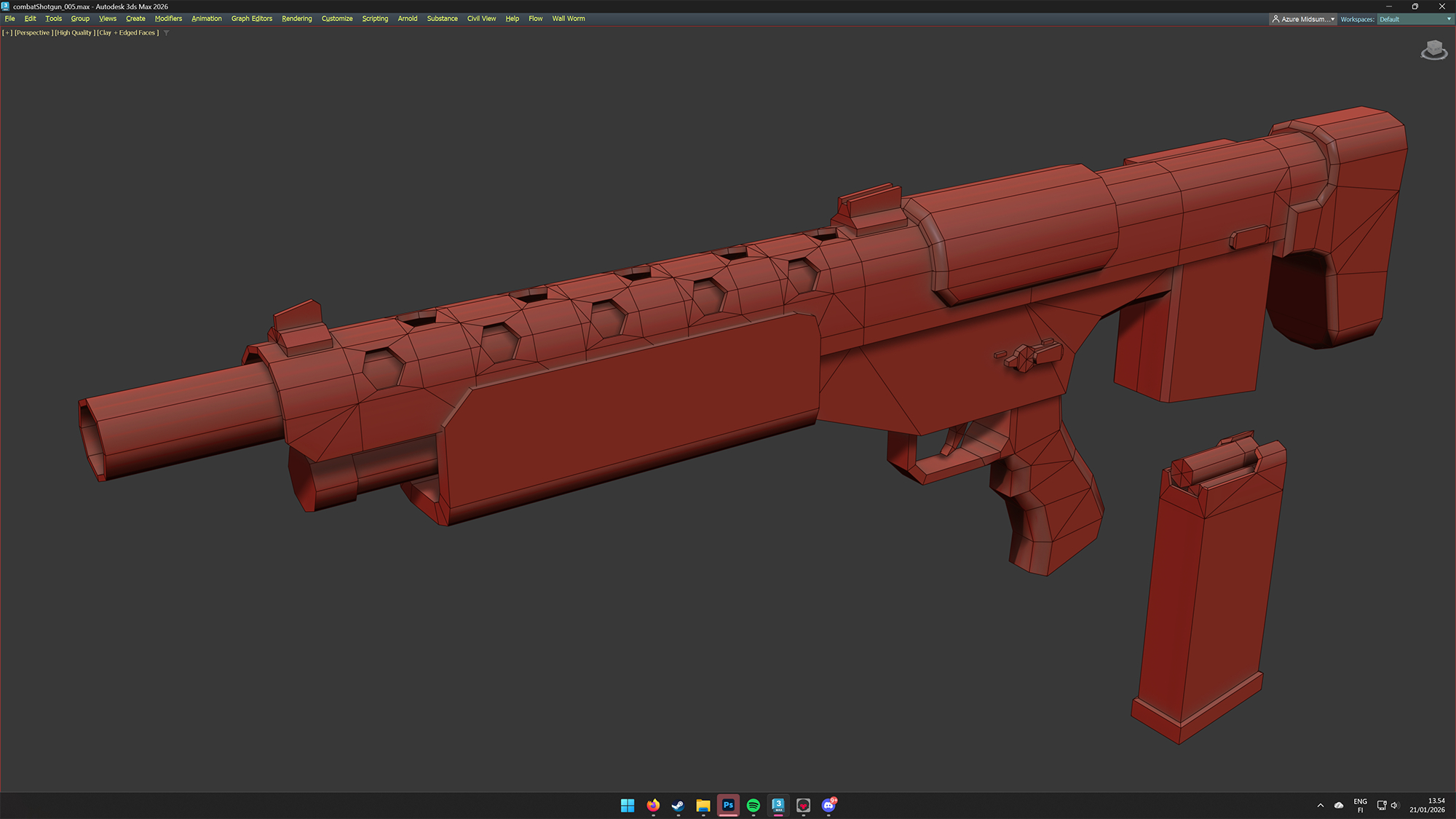Click the volume icon in system tray
Image resolution: width=1456 pixels, height=819 pixels.
[x=1395, y=805]
